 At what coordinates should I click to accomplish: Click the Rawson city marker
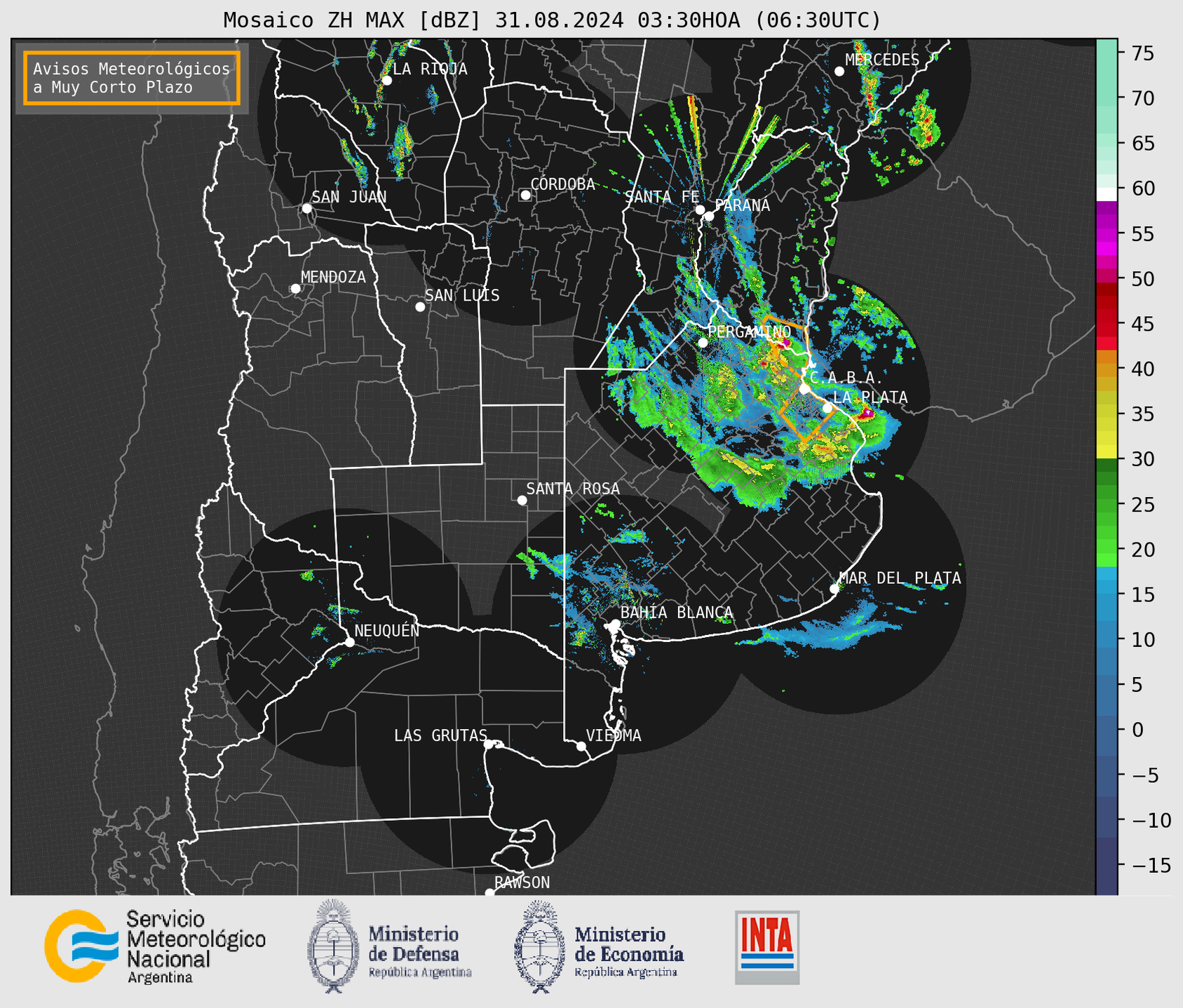(x=489, y=892)
